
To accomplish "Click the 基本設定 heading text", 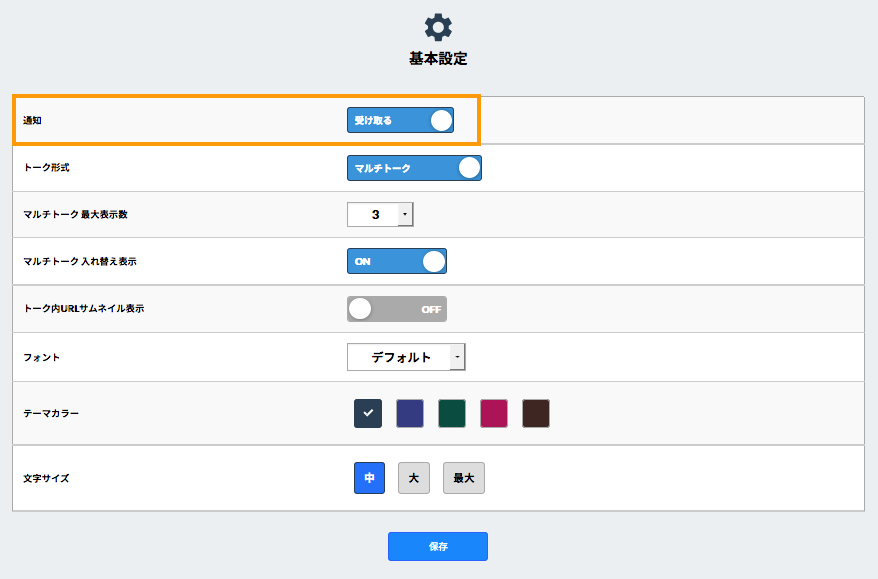I will [438, 59].
